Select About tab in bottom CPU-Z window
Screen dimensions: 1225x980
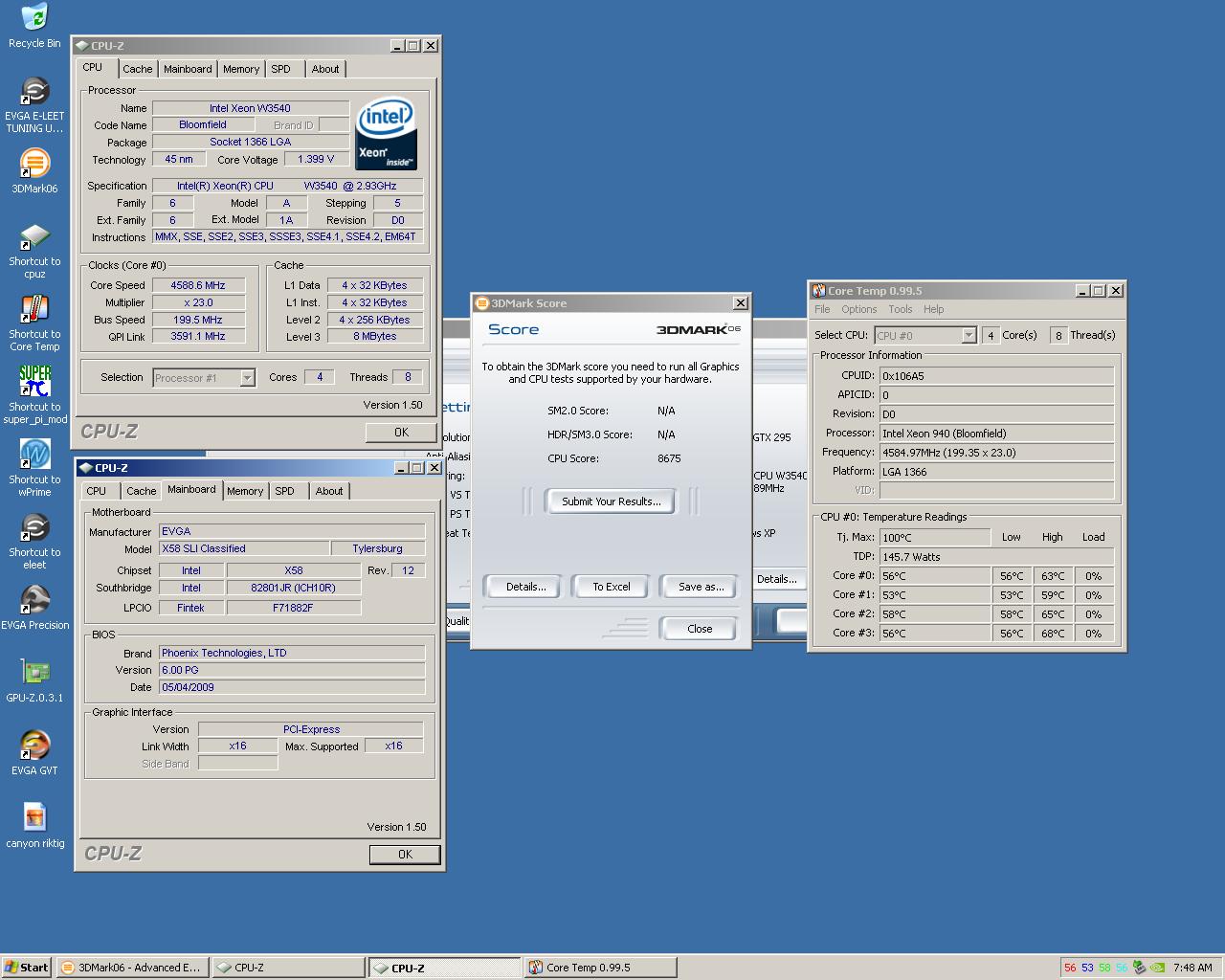tap(329, 491)
